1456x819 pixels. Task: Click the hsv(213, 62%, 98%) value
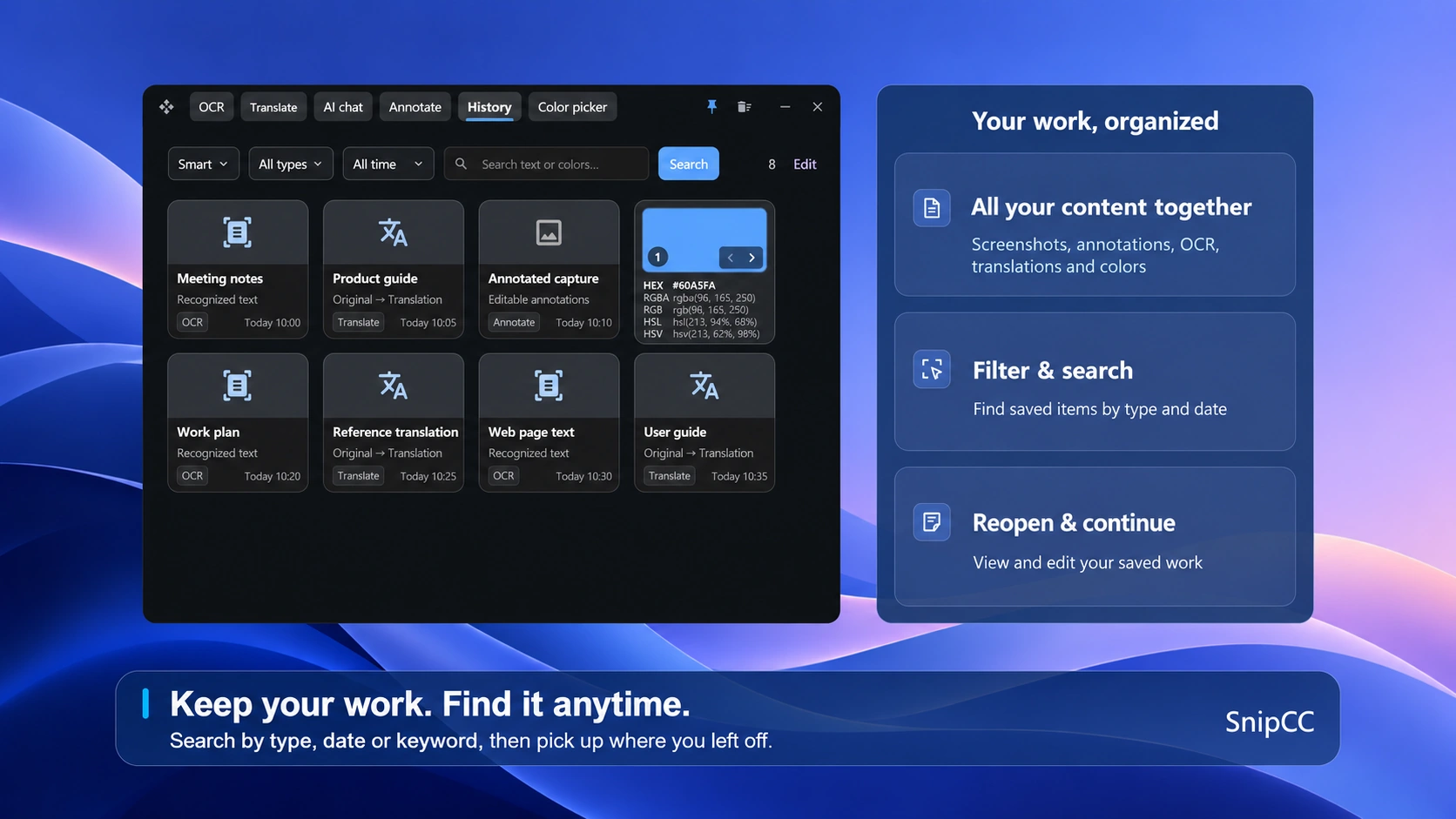[x=716, y=334]
